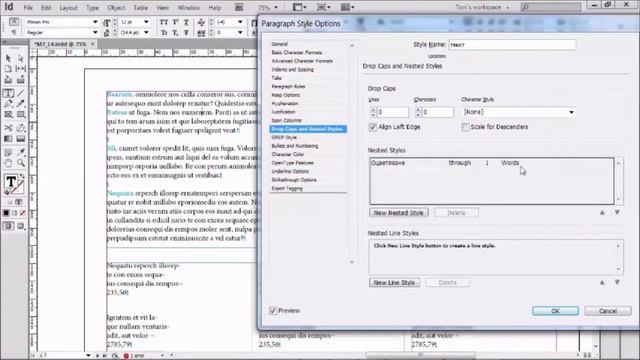Select the Rectangle Frame tool
The height and width of the screenshot is (360, 640).
pyautogui.click(x=8, y=115)
